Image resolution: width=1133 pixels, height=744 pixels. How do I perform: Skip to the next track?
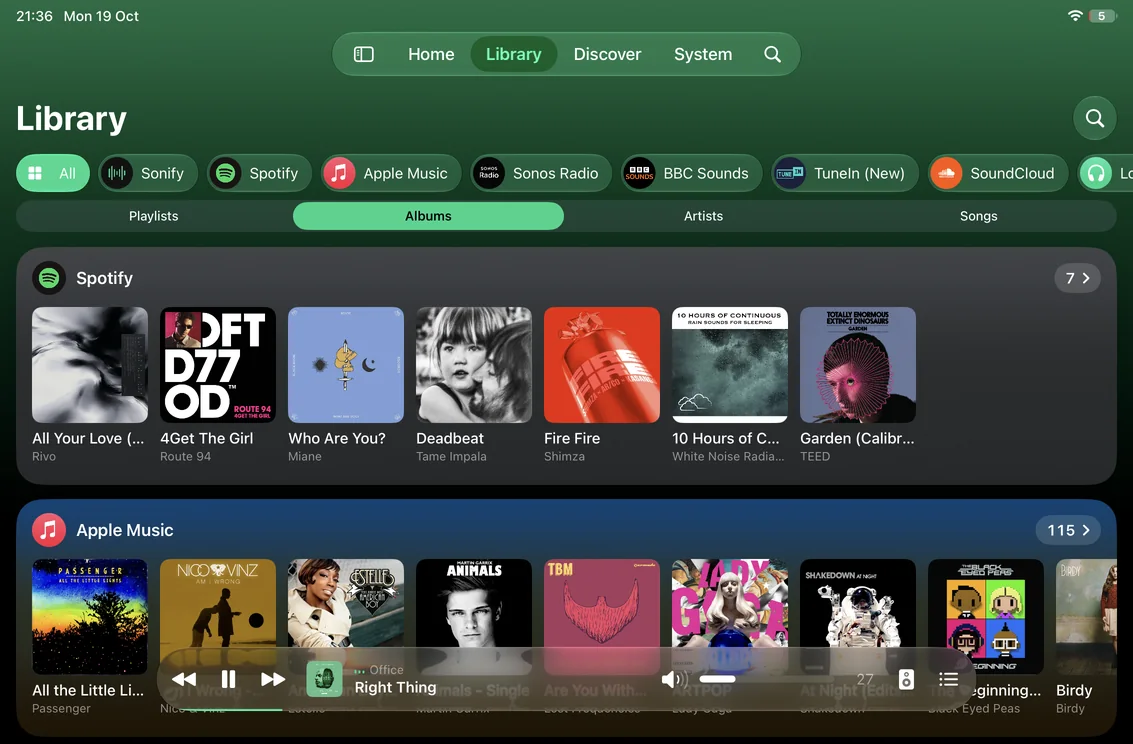(x=272, y=679)
